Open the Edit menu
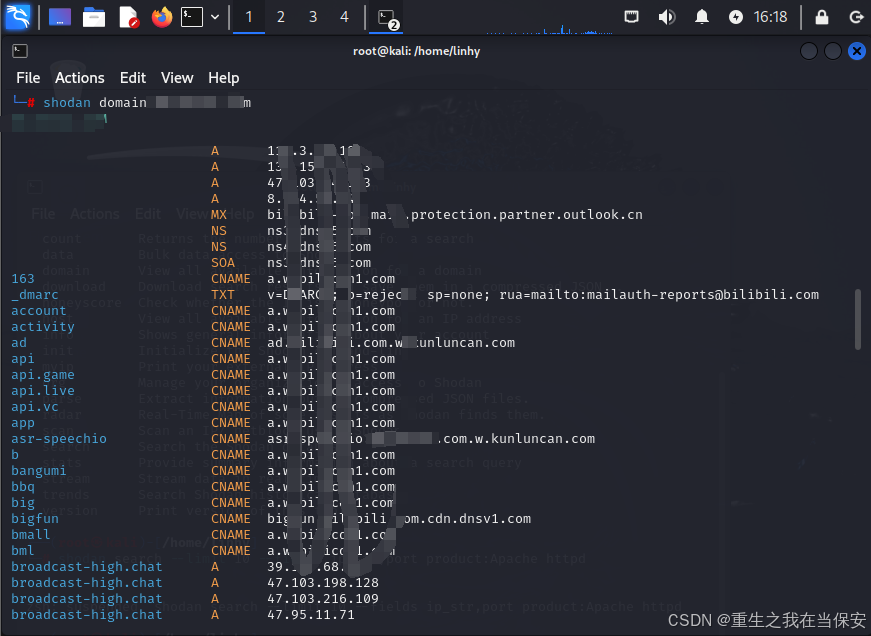 click(133, 78)
